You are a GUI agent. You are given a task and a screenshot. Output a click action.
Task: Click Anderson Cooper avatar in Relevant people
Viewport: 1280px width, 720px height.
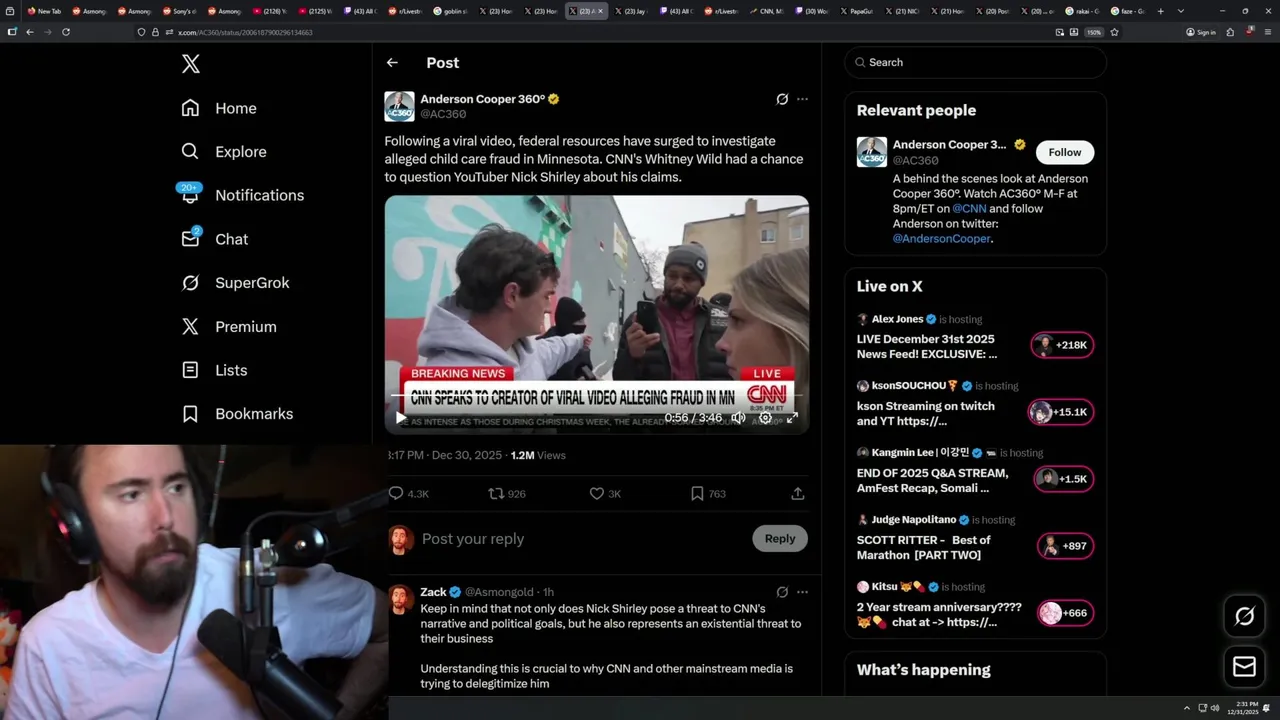point(872,152)
